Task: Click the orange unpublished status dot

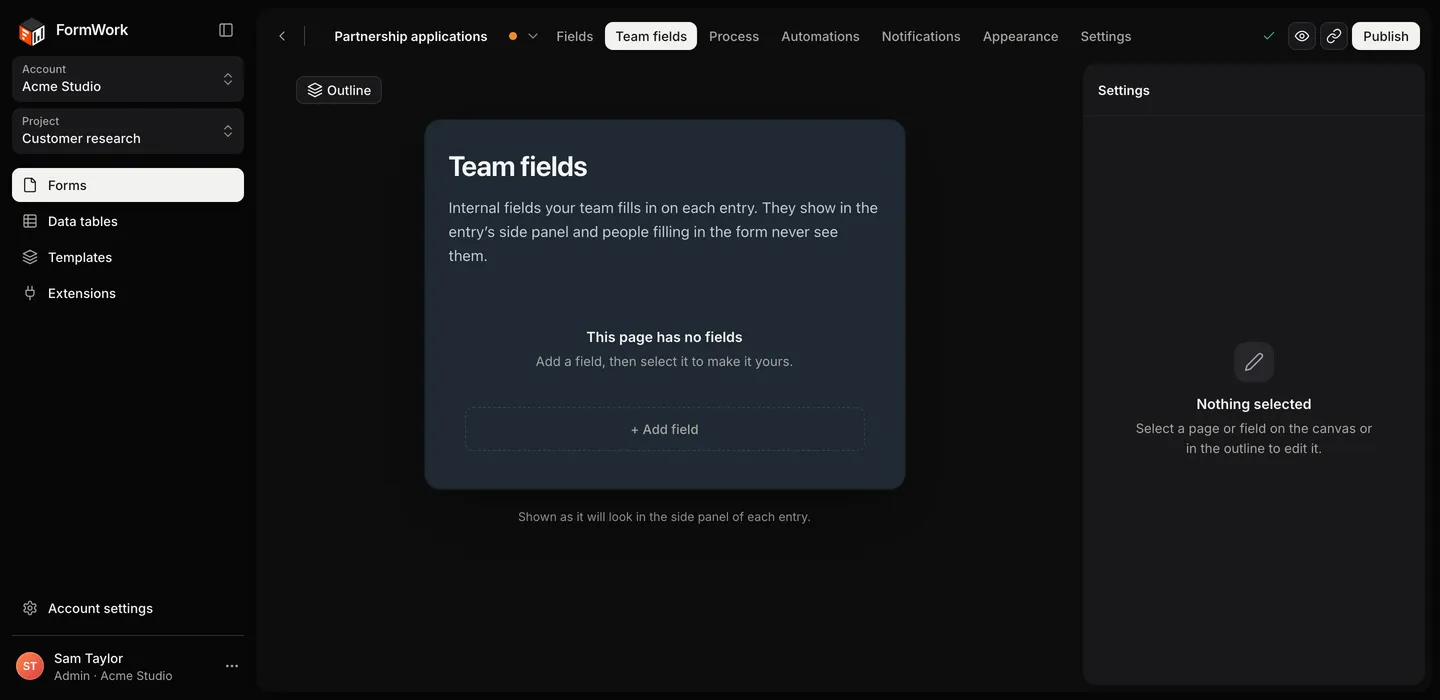Action: (x=513, y=36)
